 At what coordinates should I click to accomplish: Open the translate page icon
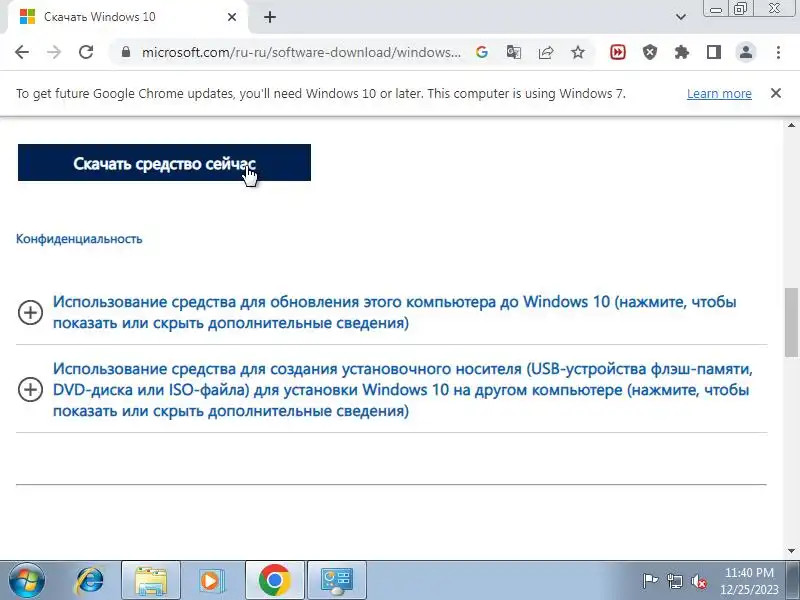(513, 52)
